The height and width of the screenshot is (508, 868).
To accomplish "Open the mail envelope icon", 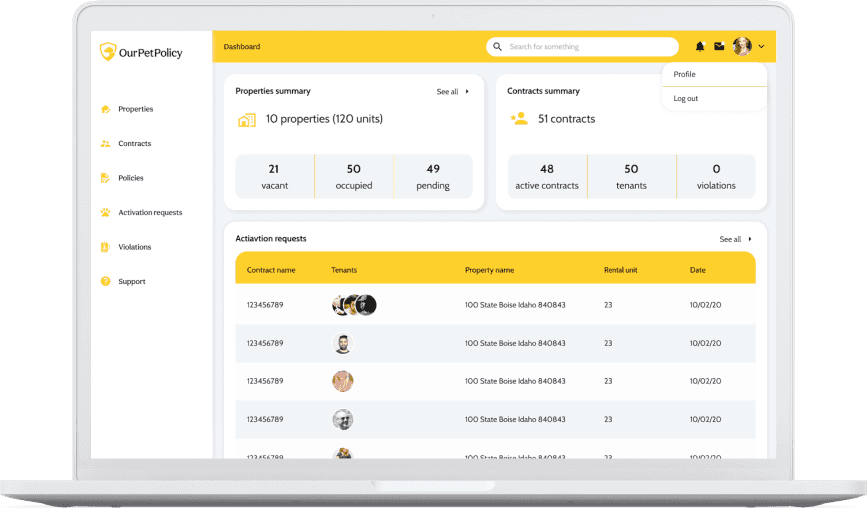I will pos(719,46).
